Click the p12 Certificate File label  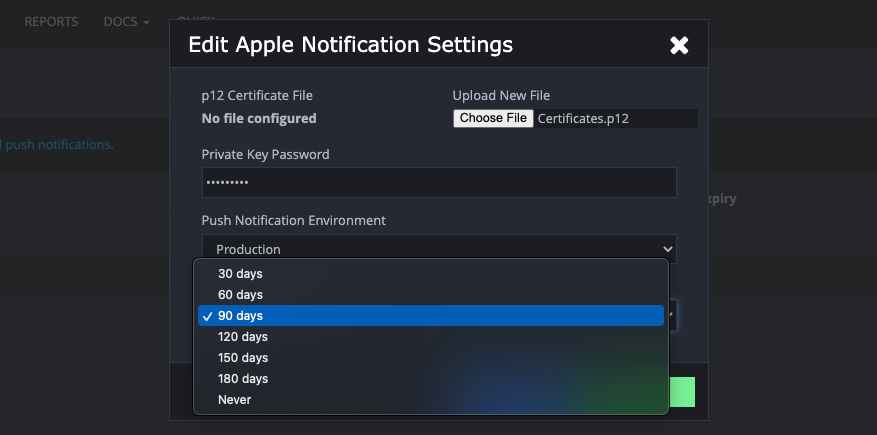pyautogui.click(x=257, y=96)
